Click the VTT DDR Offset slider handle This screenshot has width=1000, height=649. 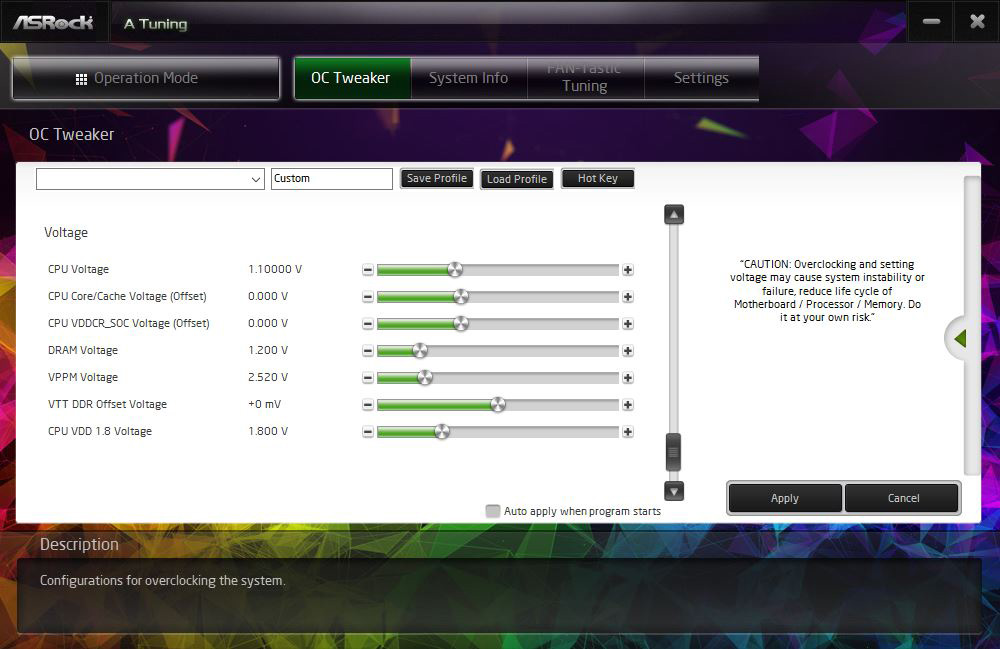[x=498, y=405]
